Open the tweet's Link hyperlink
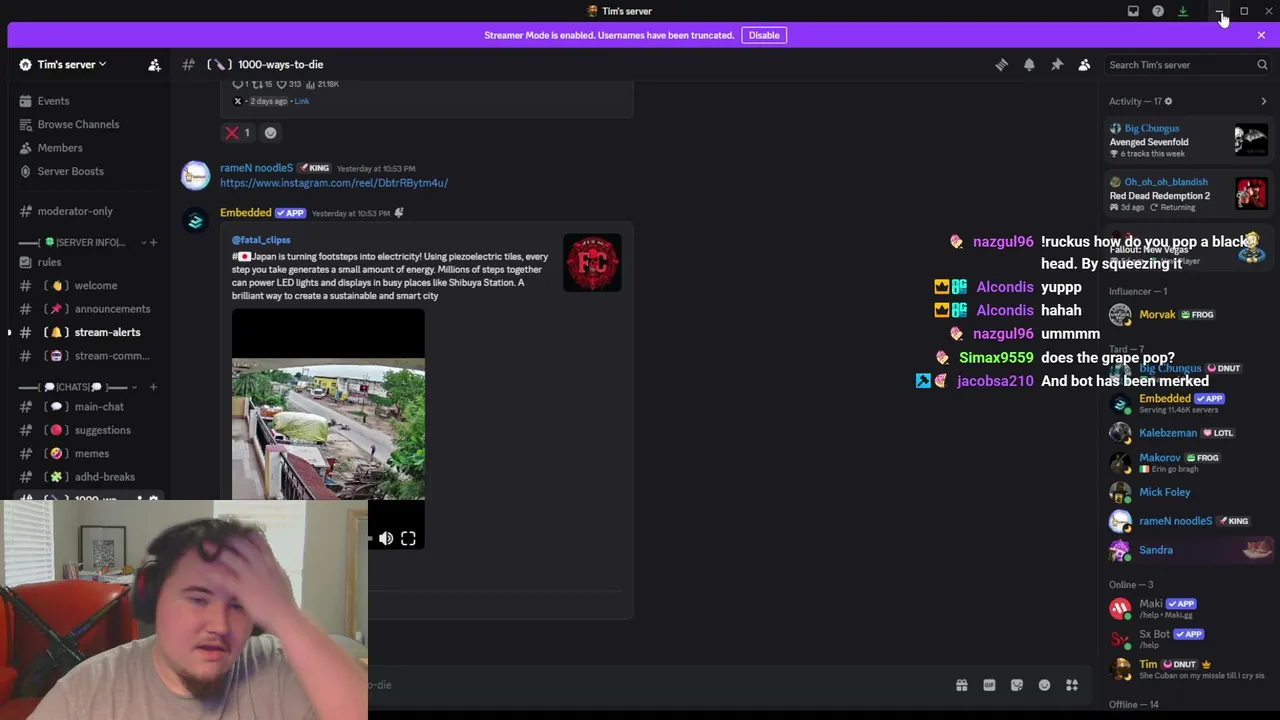This screenshot has width=1280, height=720. click(302, 101)
